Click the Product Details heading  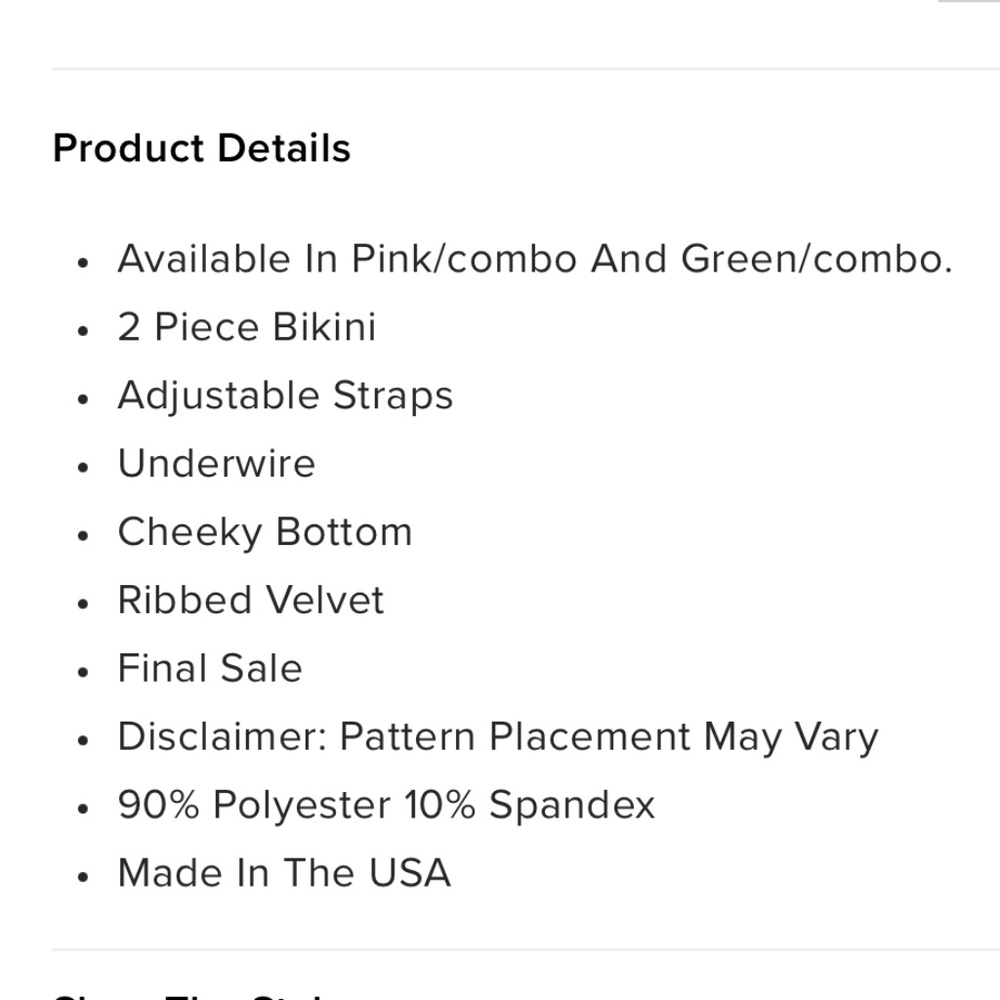point(201,148)
